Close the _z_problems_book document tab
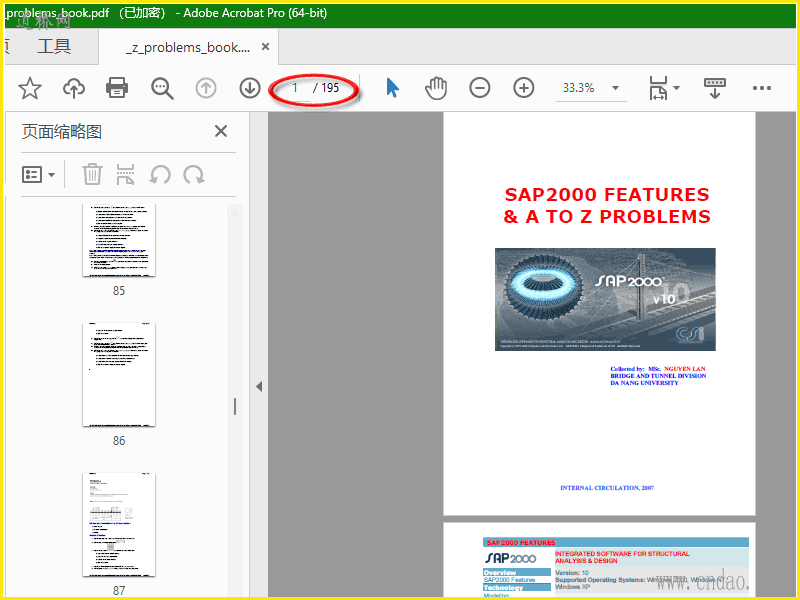Image resolution: width=800 pixels, height=600 pixels. click(x=265, y=47)
